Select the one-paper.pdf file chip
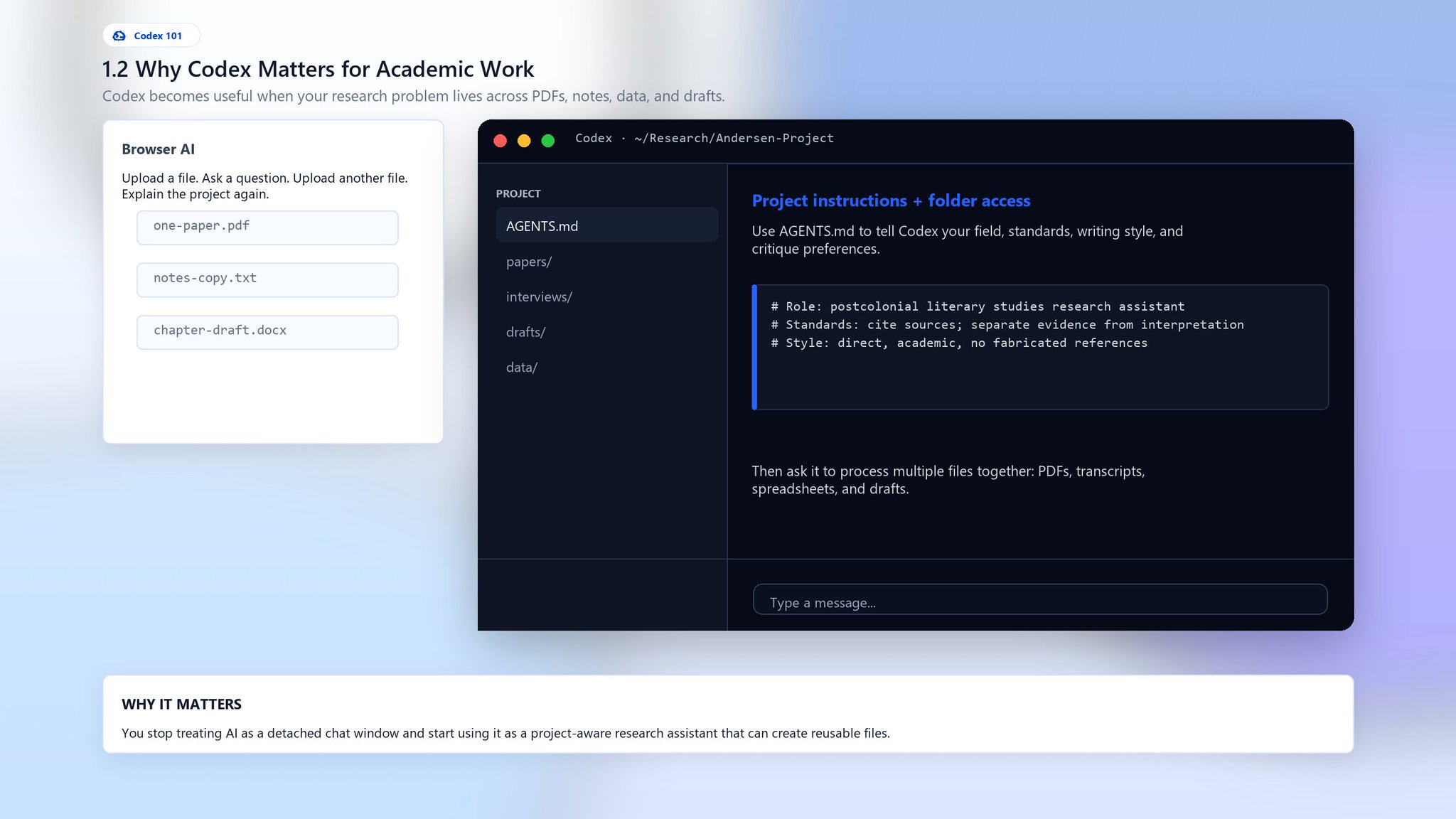 (267, 227)
